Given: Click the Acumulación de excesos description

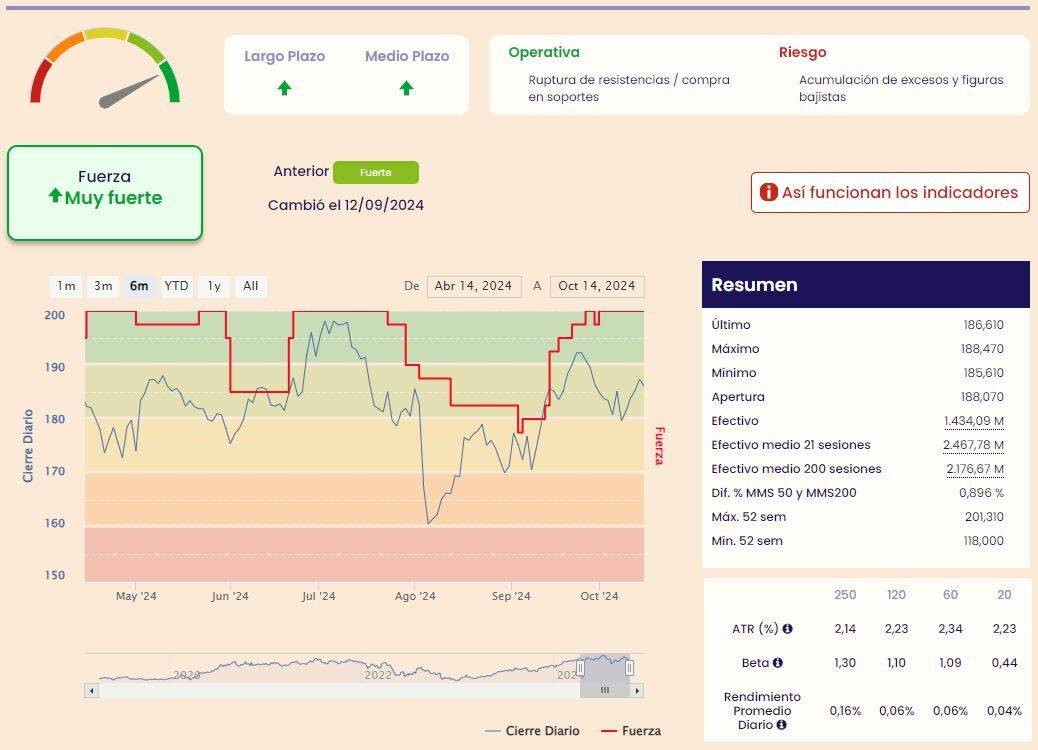Looking at the screenshot, I should (x=901, y=88).
